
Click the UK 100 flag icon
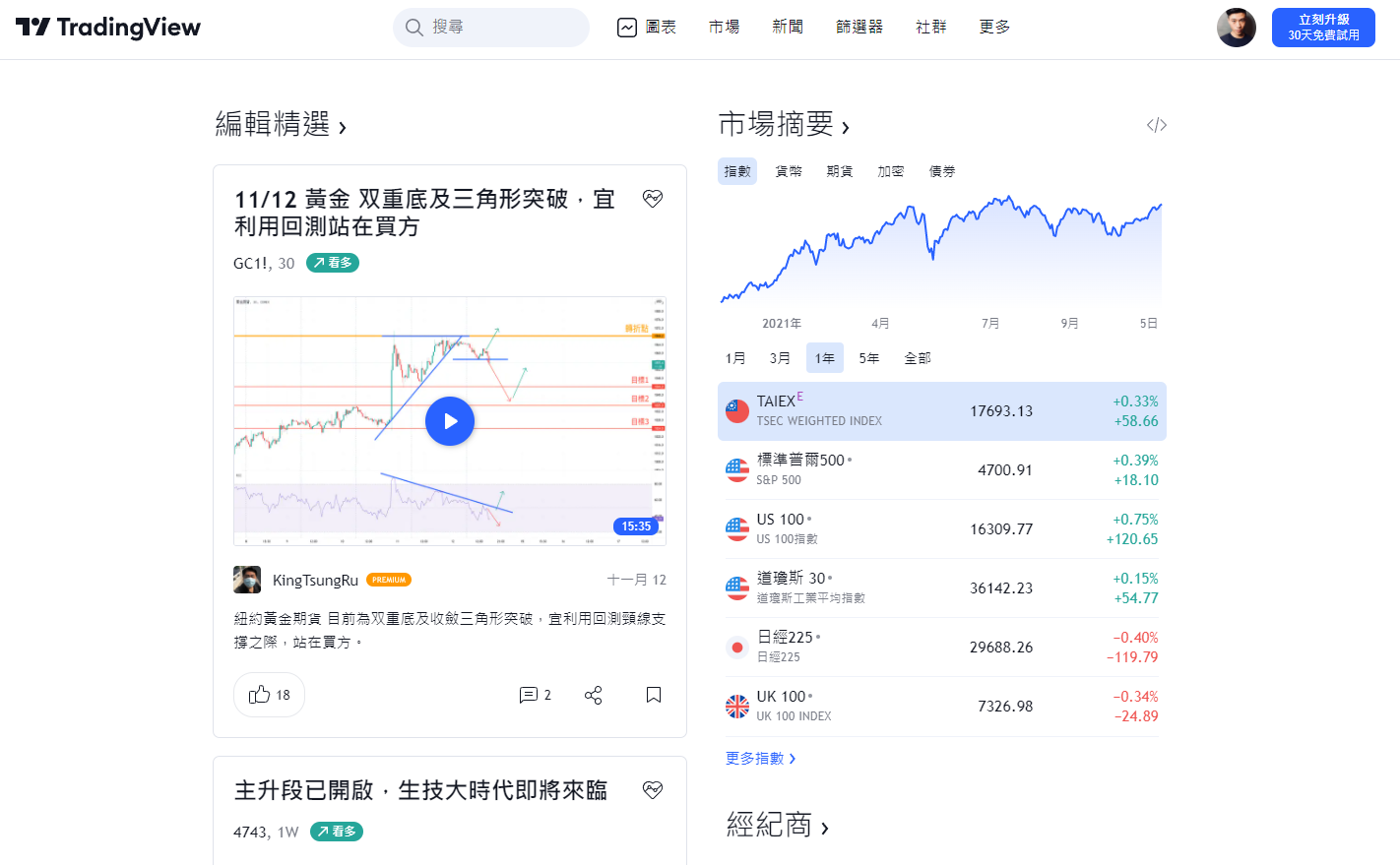737,707
